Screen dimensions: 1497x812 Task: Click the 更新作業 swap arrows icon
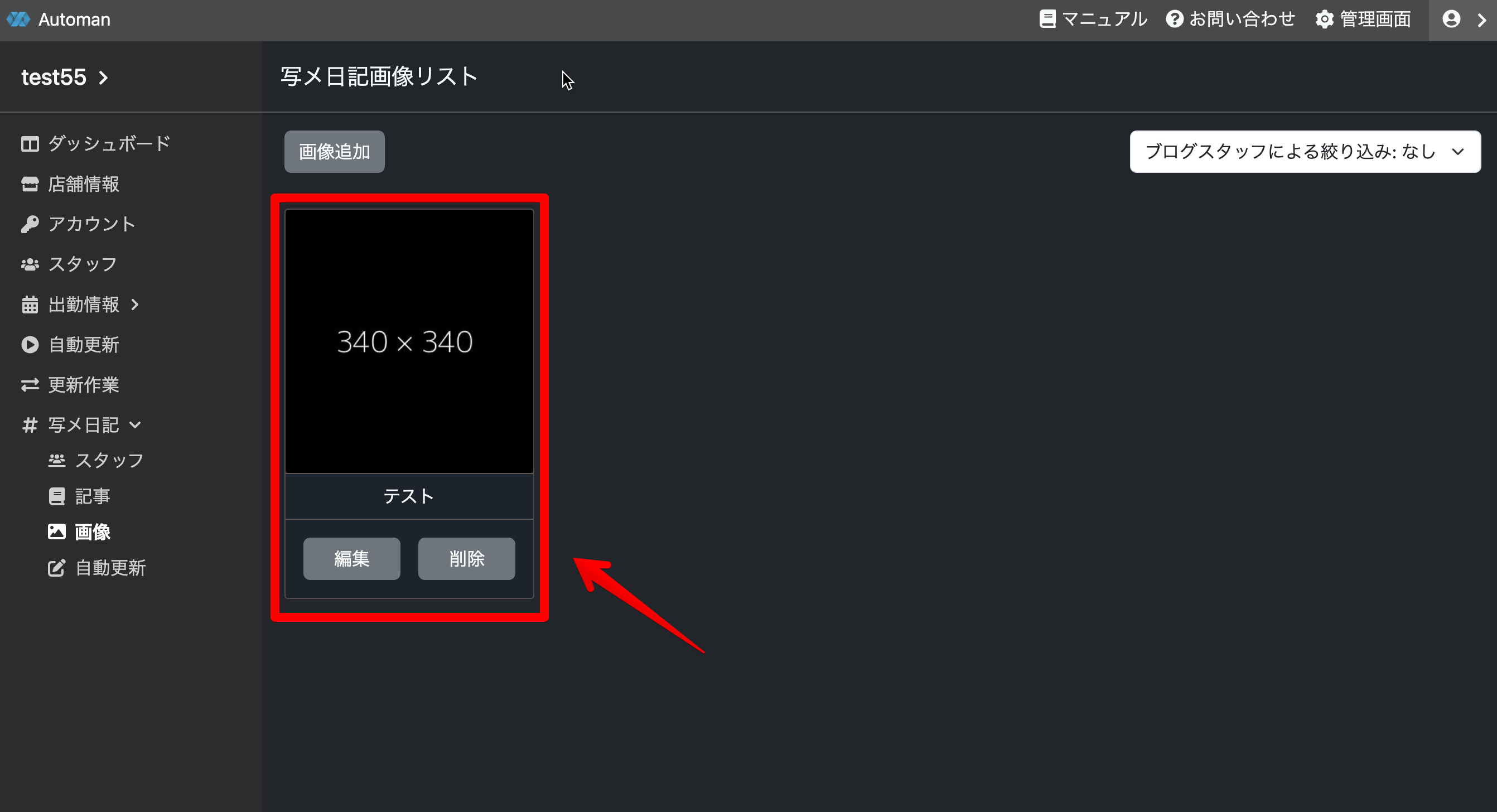(30, 385)
